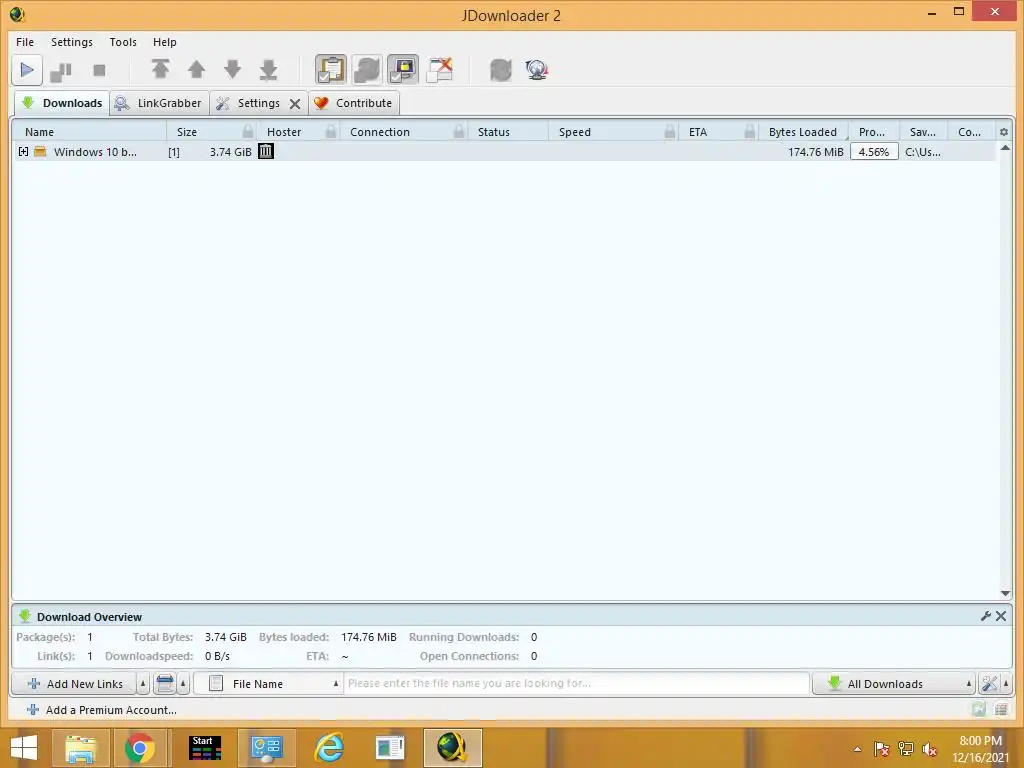Viewport: 1024px width, 768px height.
Task: Select the Downloads tab
Action: [x=62, y=103]
